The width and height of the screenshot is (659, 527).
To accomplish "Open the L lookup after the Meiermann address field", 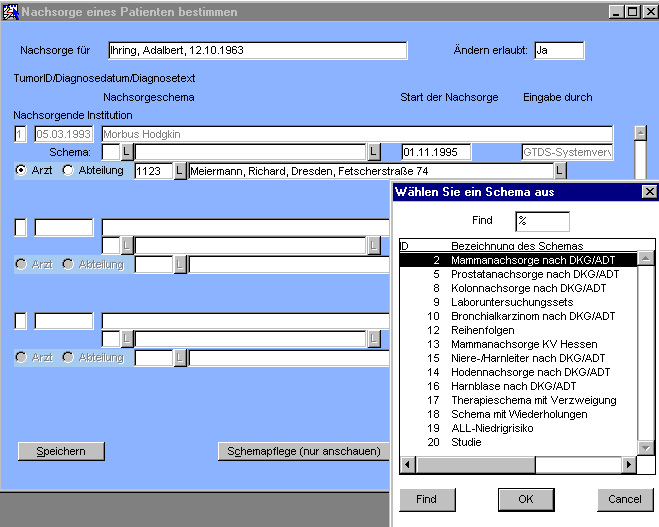I will (560, 171).
